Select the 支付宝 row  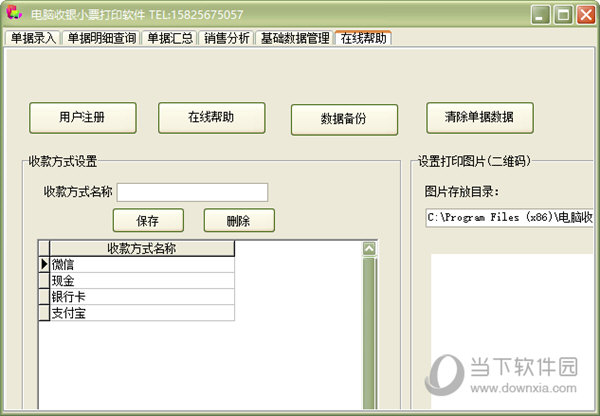tap(142, 313)
